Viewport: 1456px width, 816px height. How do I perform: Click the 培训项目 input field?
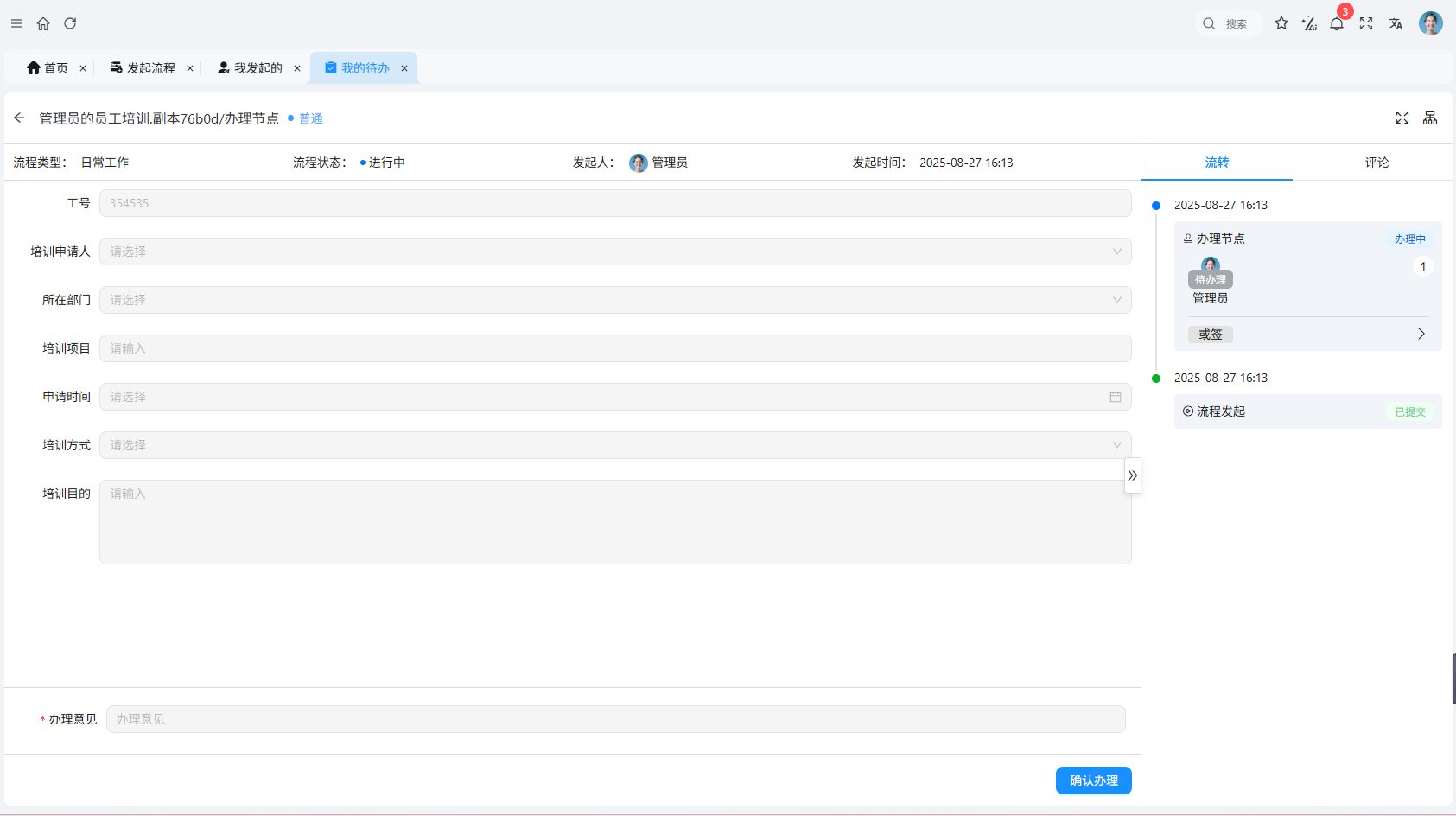[615, 348]
